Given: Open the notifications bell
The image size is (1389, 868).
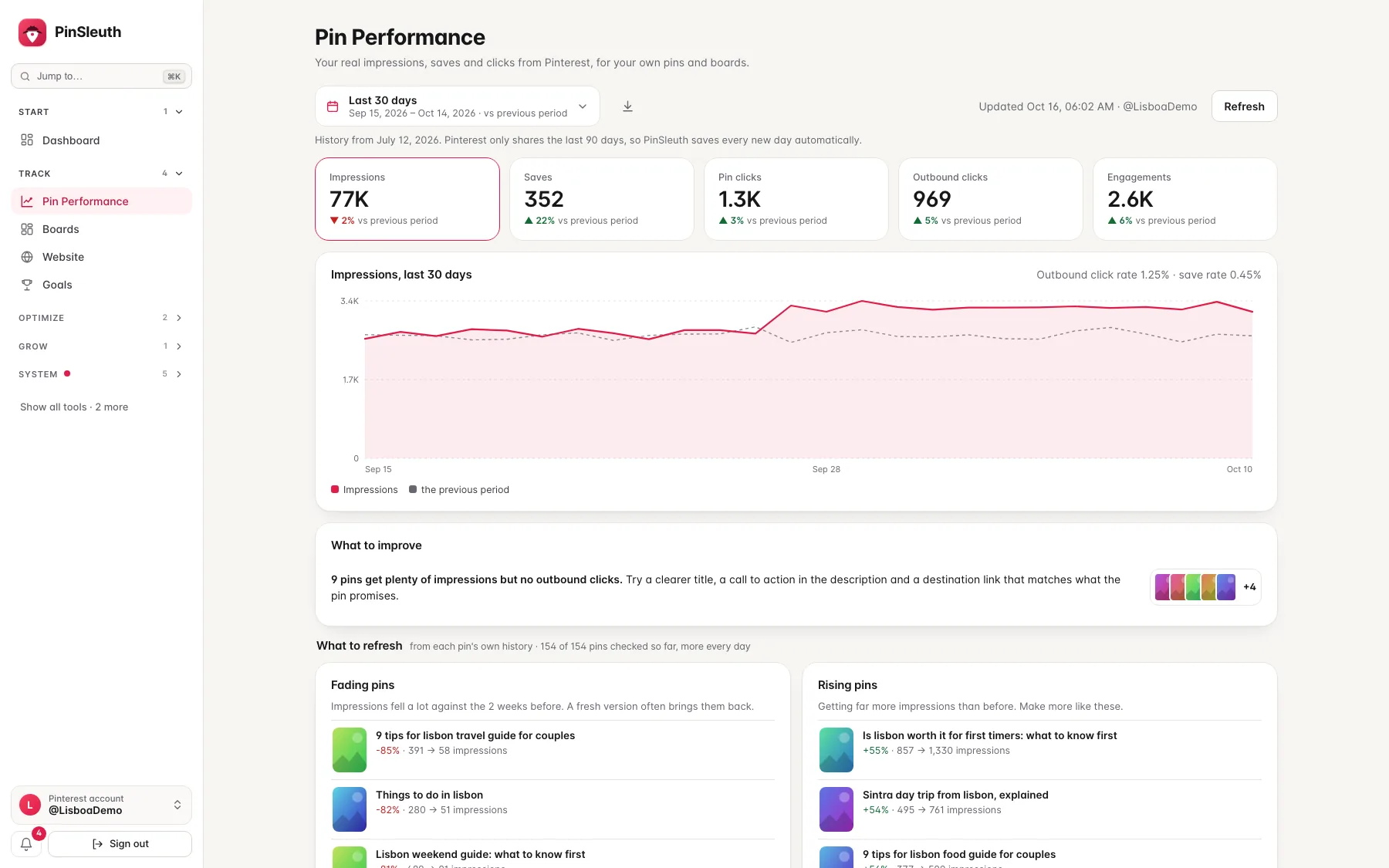Looking at the screenshot, I should 26,844.
